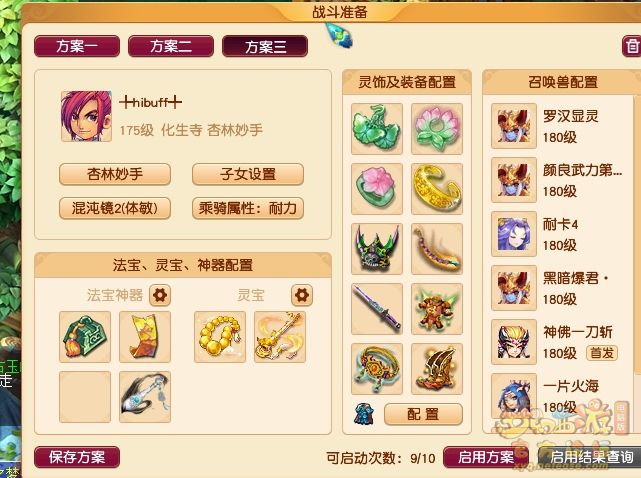Select the 方案三 tab

(265, 46)
